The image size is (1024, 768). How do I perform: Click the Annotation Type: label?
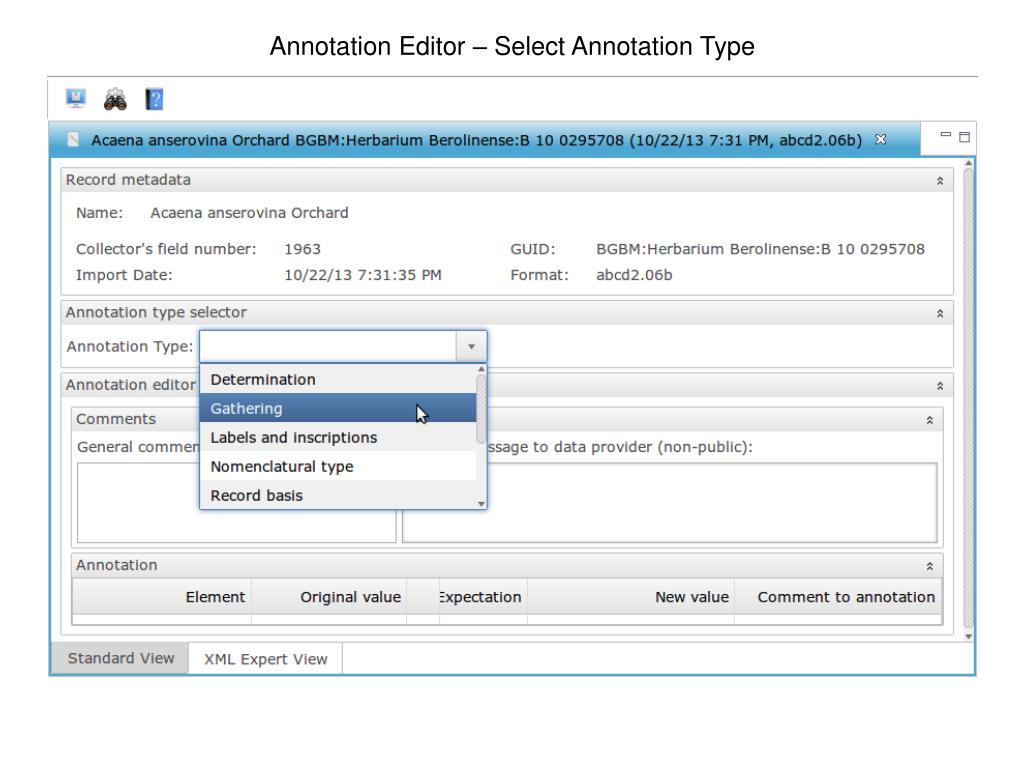coord(130,346)
